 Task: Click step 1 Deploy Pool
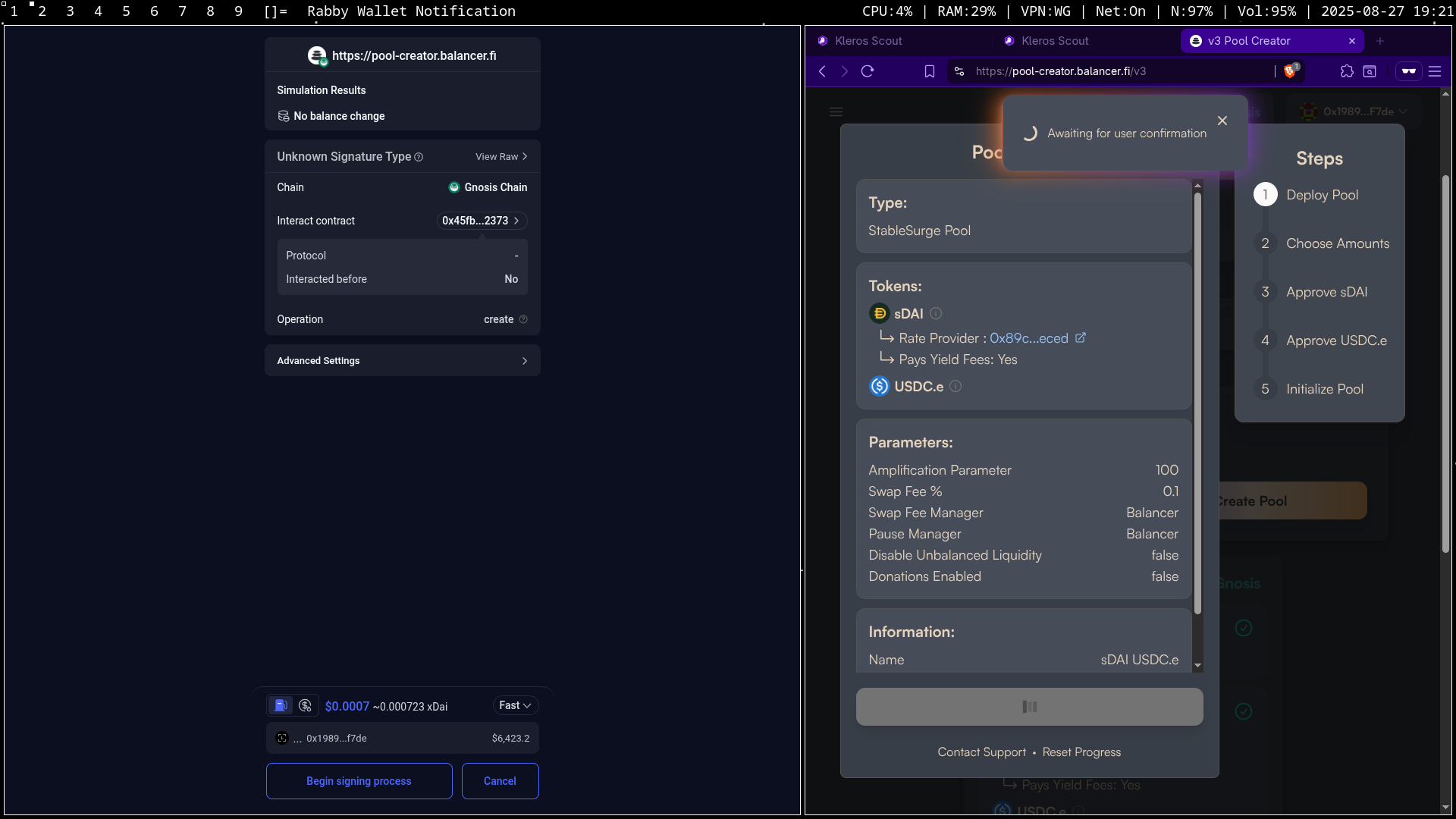click(1323, 195)
